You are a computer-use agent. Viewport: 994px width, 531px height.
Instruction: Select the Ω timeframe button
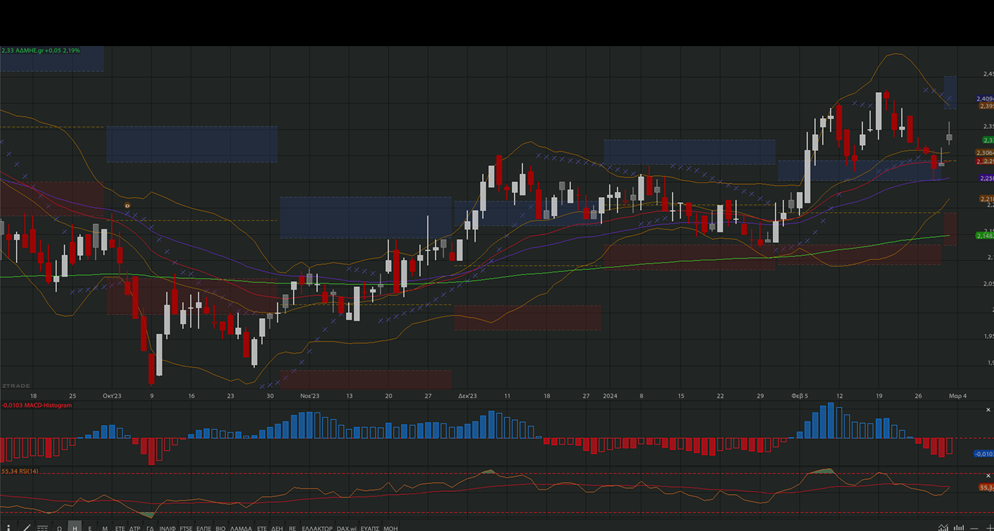click(60, 528)
